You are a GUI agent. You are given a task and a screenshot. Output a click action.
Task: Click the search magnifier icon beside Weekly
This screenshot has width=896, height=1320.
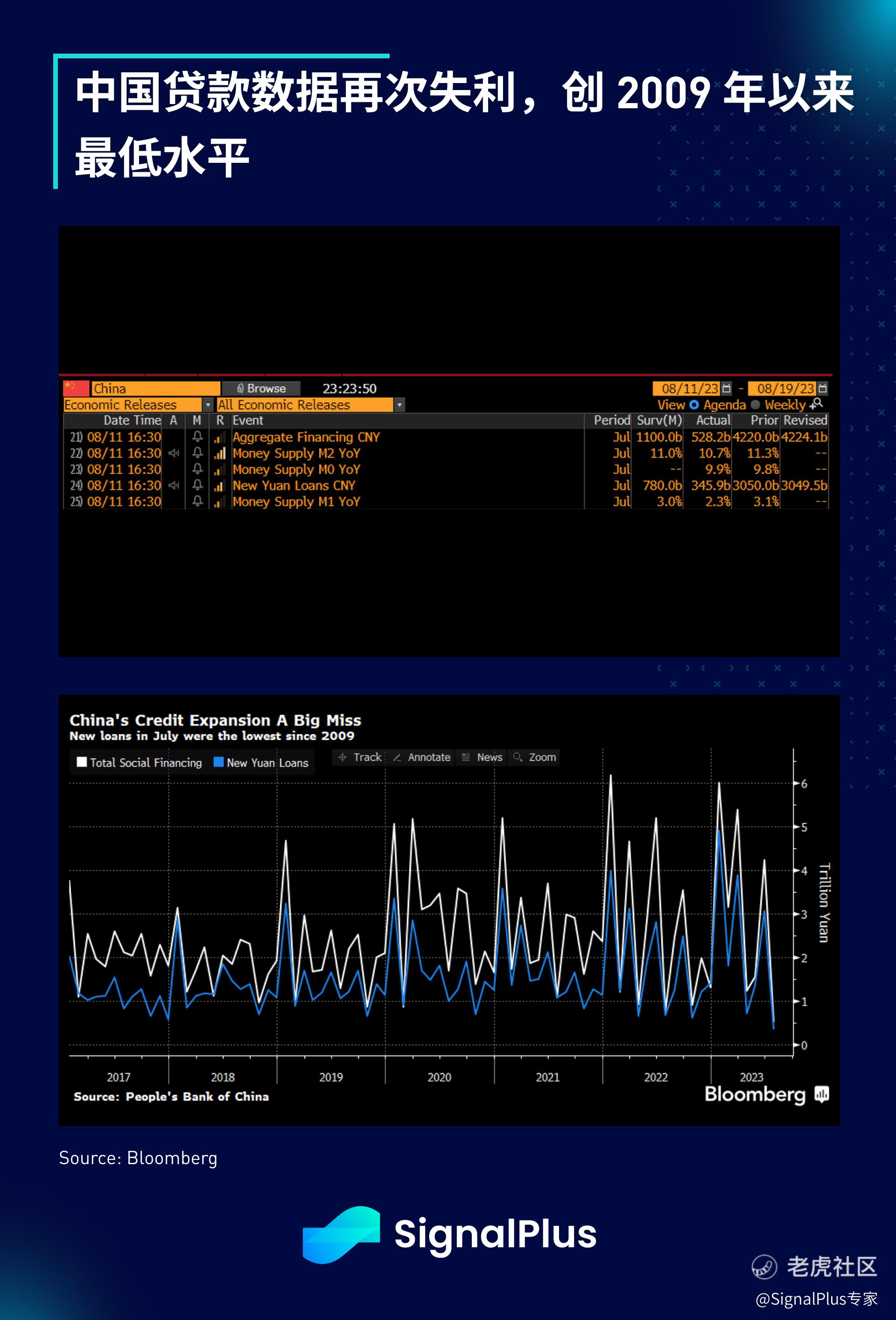[x=817, y=404]
